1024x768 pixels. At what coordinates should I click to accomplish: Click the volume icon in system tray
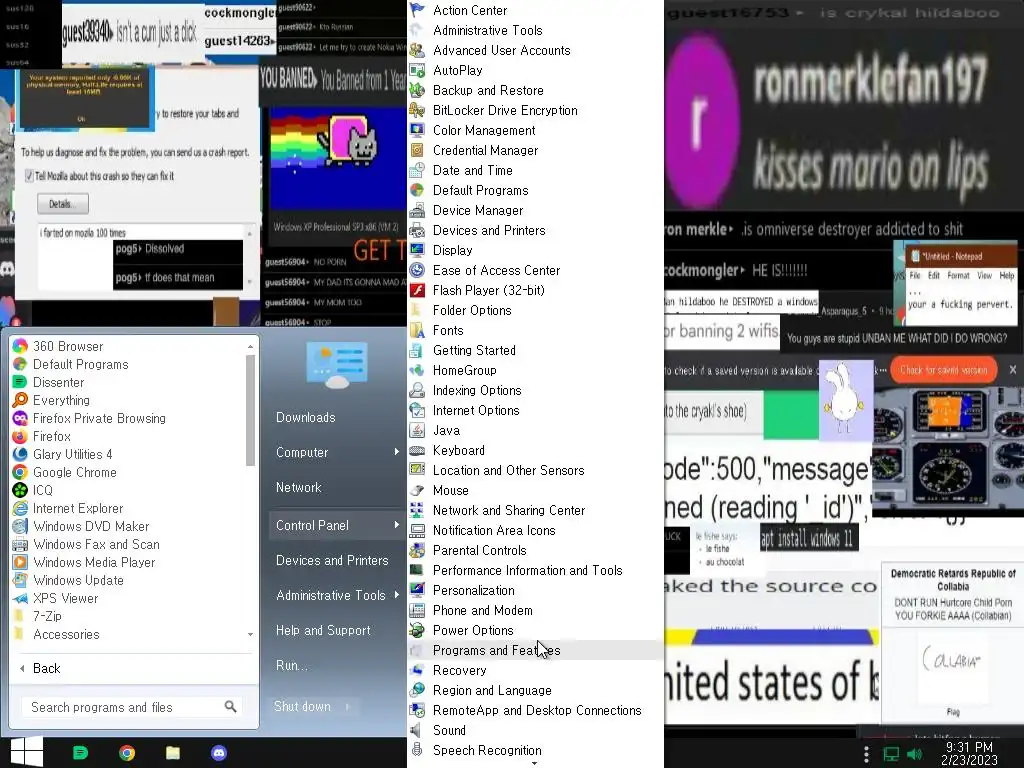[x=915, y=754]
